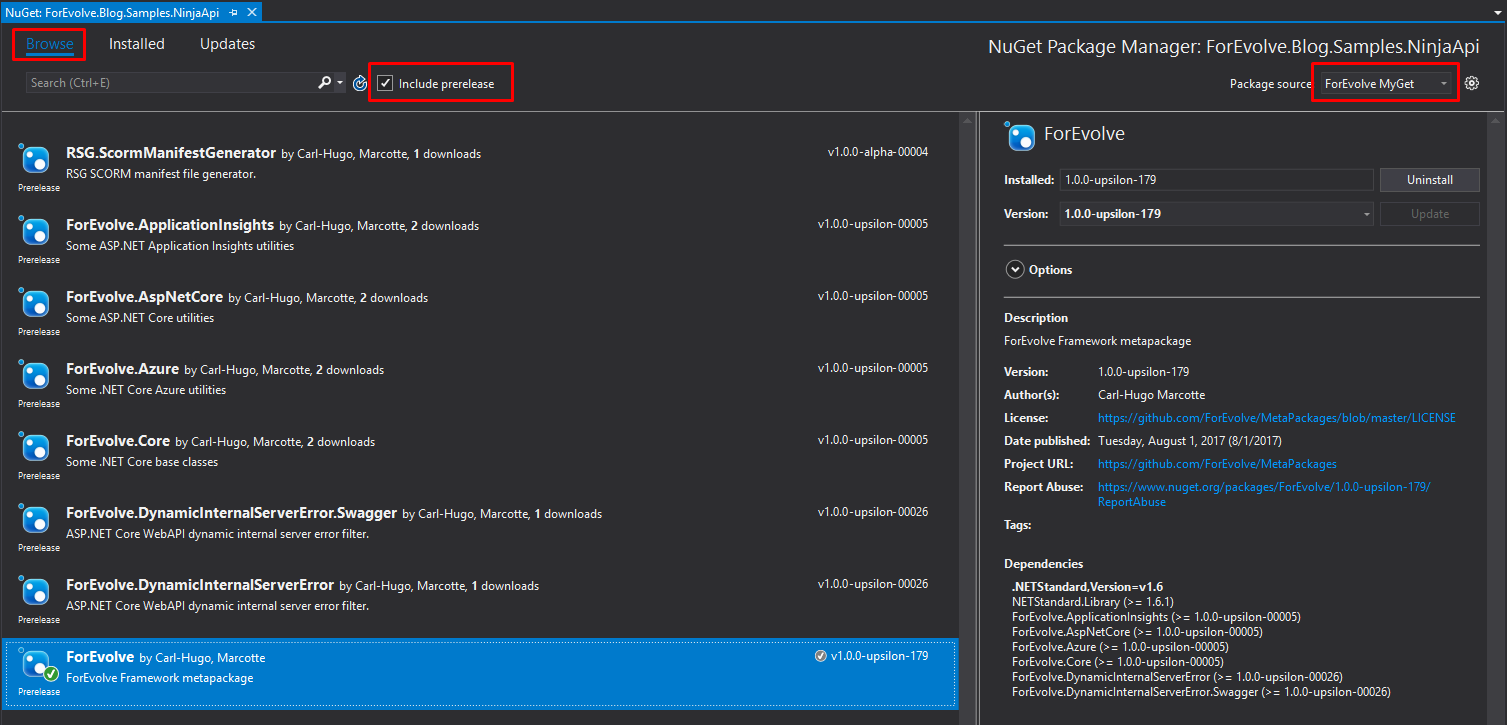Switch to the Browse tab
The width and height of the screenshot is (1507, 725).
pyautogui.click(x=50, y=44)
